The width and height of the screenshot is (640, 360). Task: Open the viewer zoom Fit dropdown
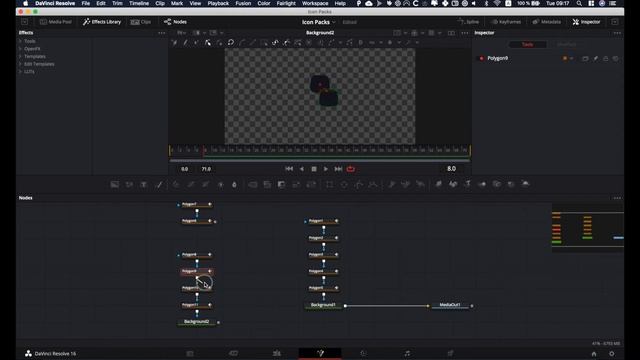tap(181, 33)
